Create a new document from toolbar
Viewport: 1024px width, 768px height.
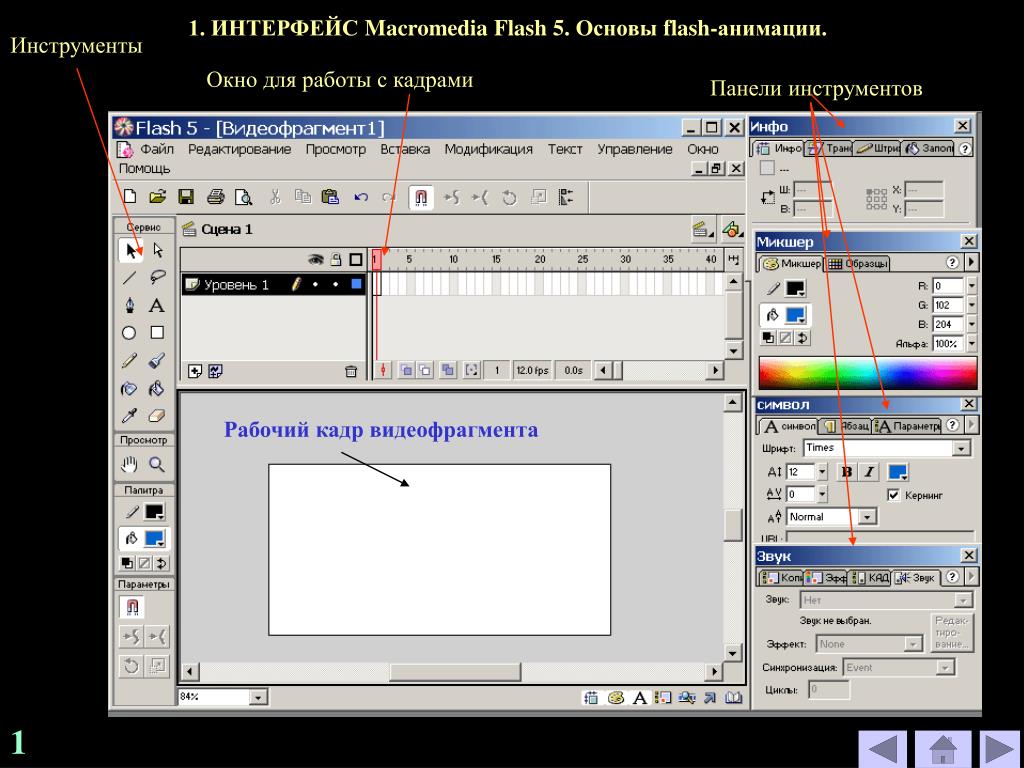[x=130, y=197]
